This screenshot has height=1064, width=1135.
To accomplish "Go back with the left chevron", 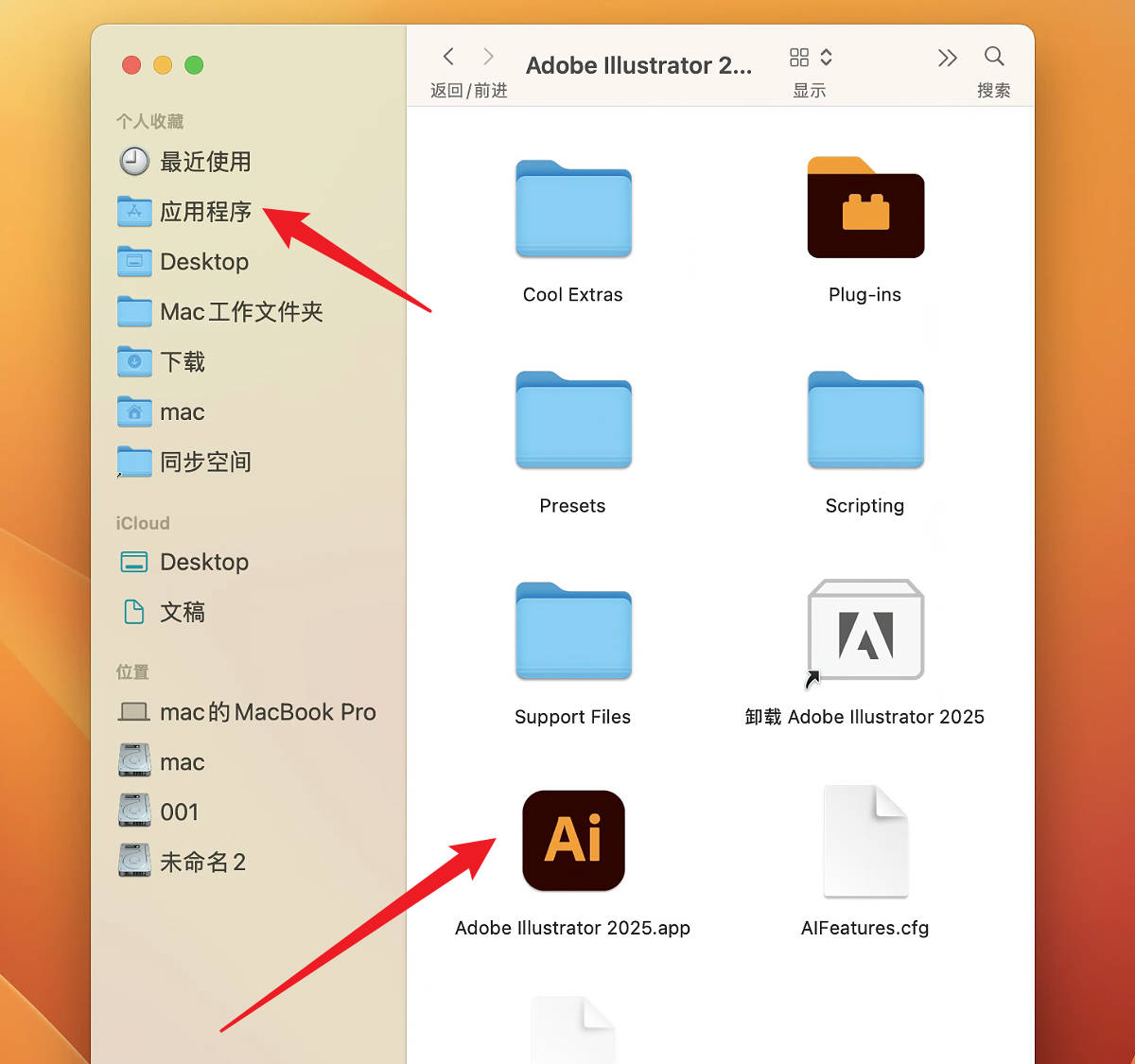I will (448, 57).
